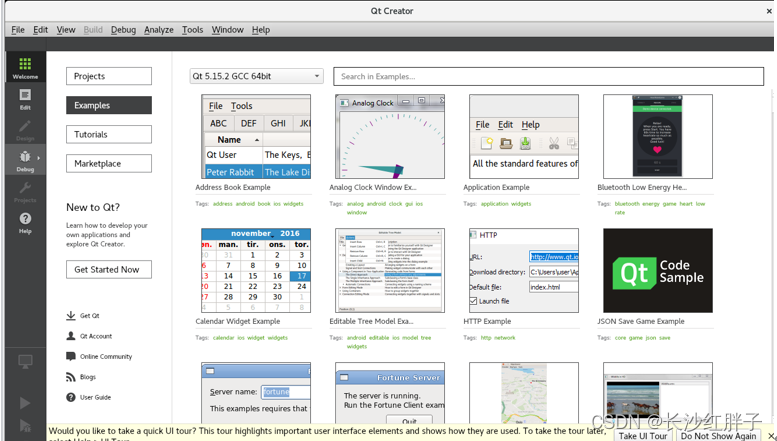Close the UI tour notification bar
This screenshot has height=441, width=777.
pyautogui.click(x=771, y=436)
